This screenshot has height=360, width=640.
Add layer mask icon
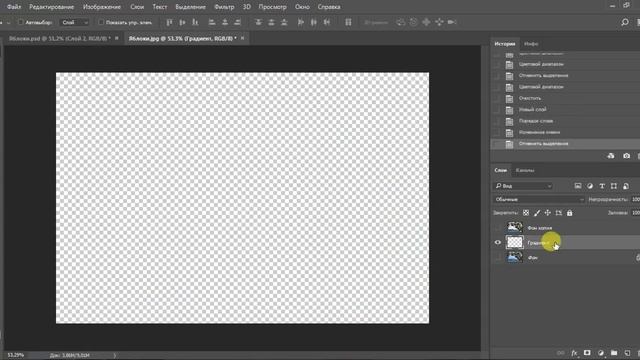point(587,353)
